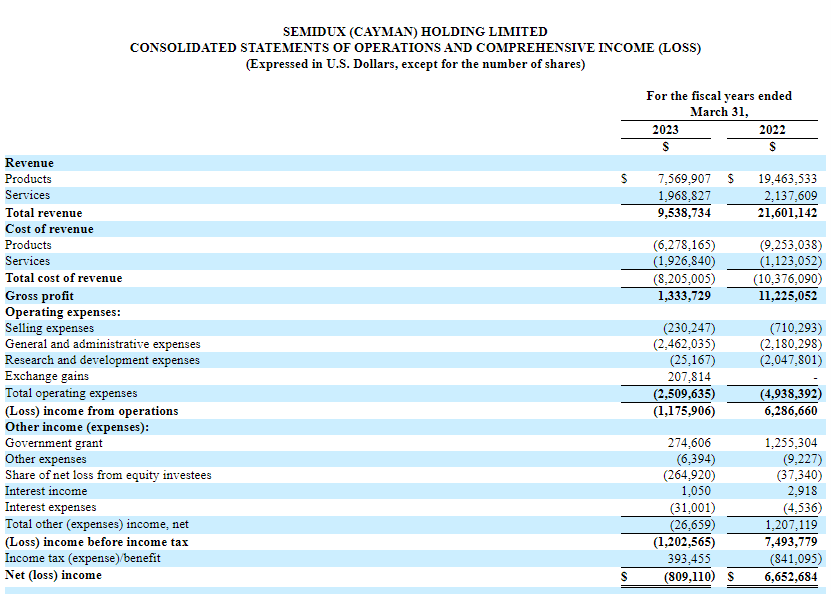Click the "Selling expenses" label
This screenshot has height=594, width=831.
[49, 328]
